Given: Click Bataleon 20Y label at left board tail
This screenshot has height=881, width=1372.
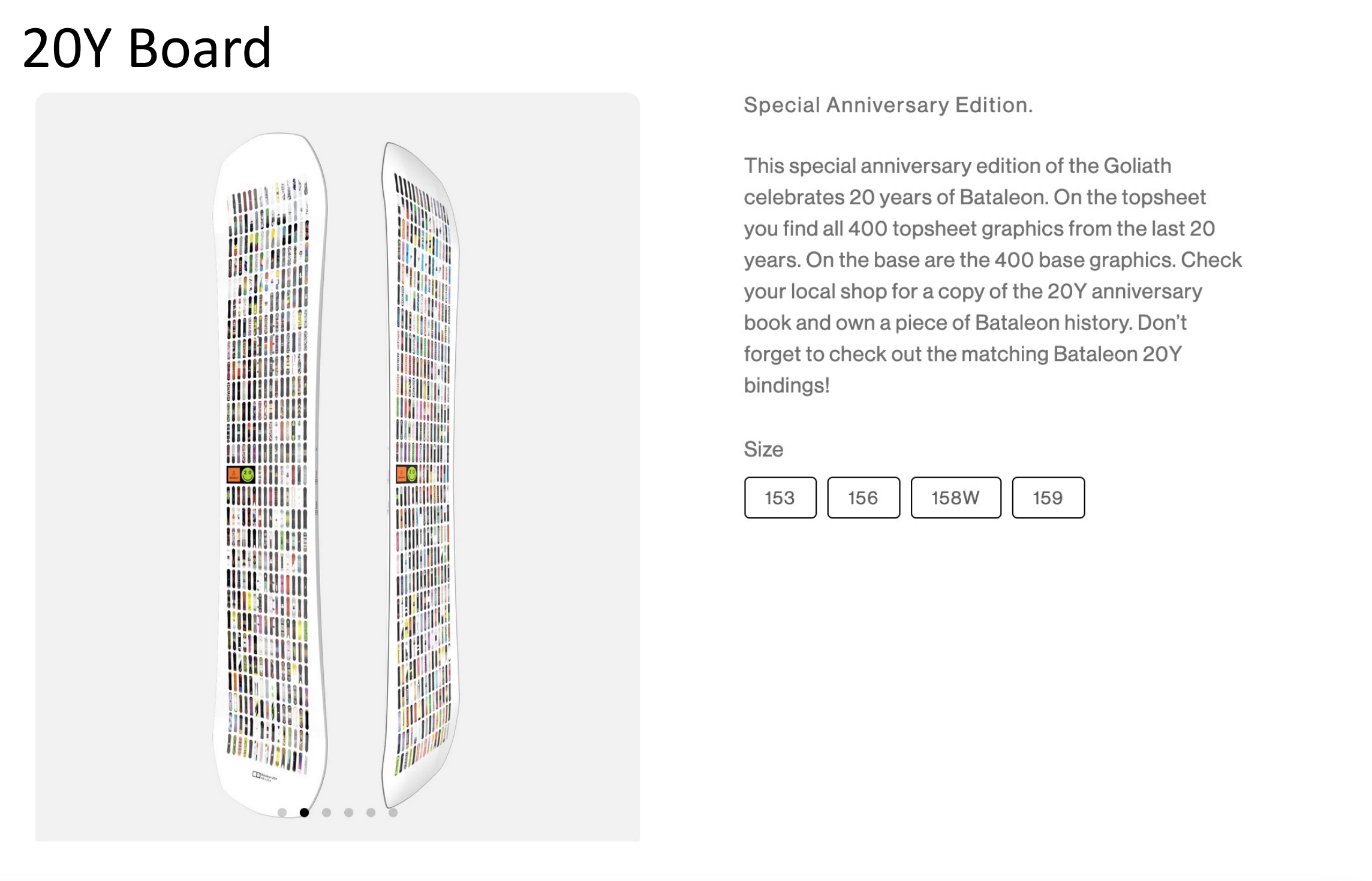Looking at the screenshot, I should (264, 776).
